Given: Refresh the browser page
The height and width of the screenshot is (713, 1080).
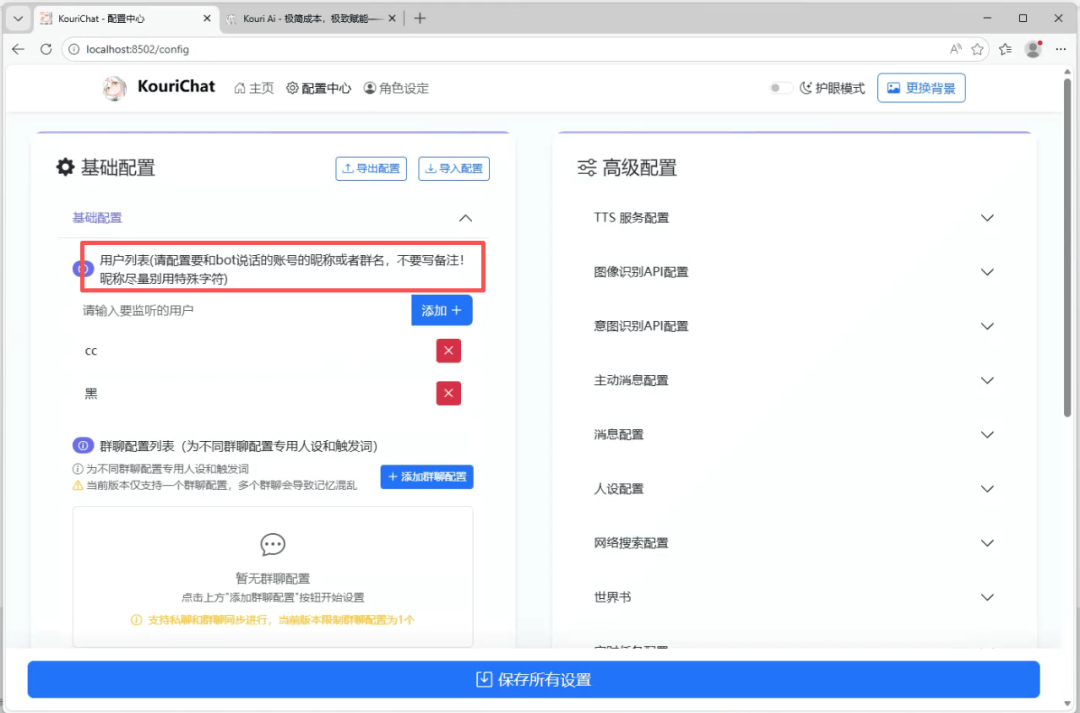Looking at the screenshot, I should [46, 49].
